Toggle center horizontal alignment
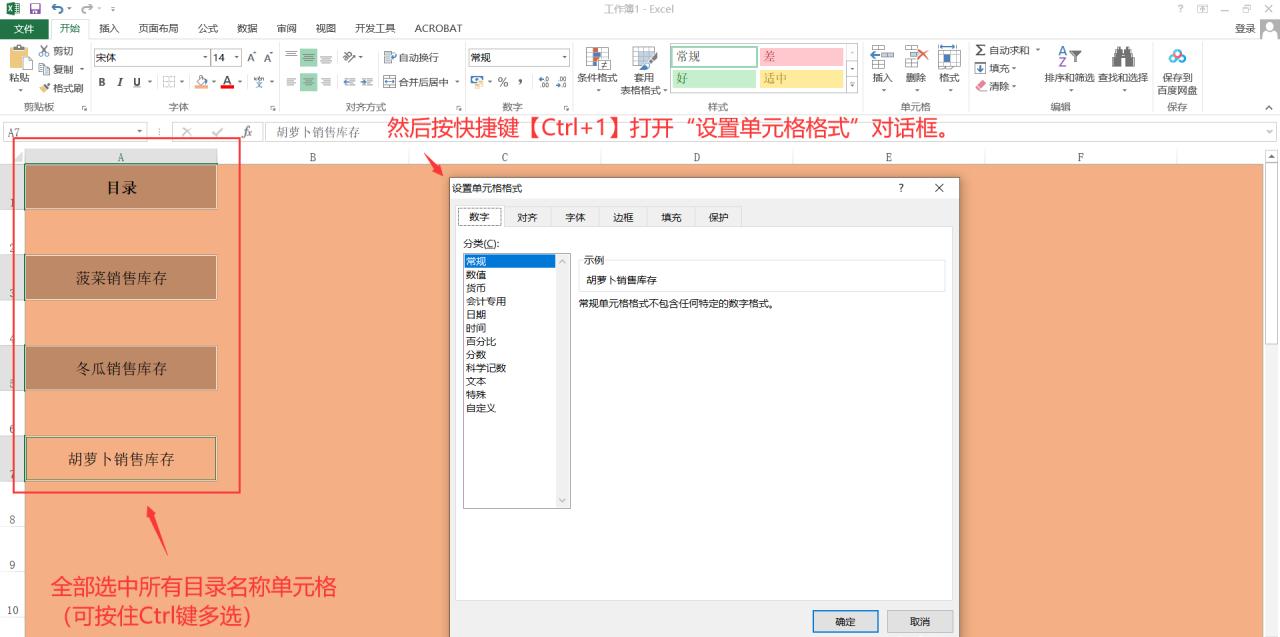The width and height of the screenshot is (1280, 637). 309,82
